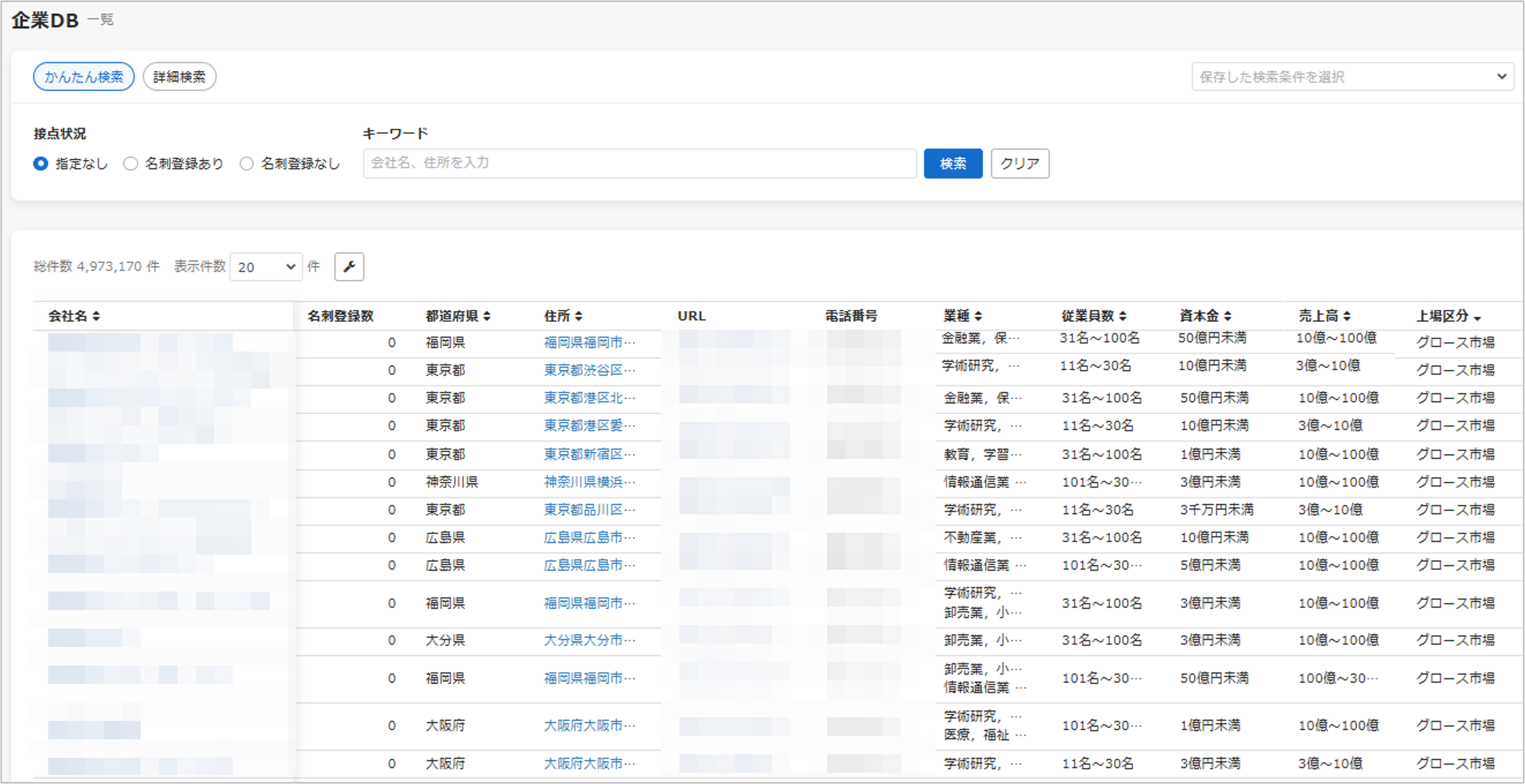Sort table by 売上高 column
The width and height of the screenshot is (1525, 784).
(1346, 316)
